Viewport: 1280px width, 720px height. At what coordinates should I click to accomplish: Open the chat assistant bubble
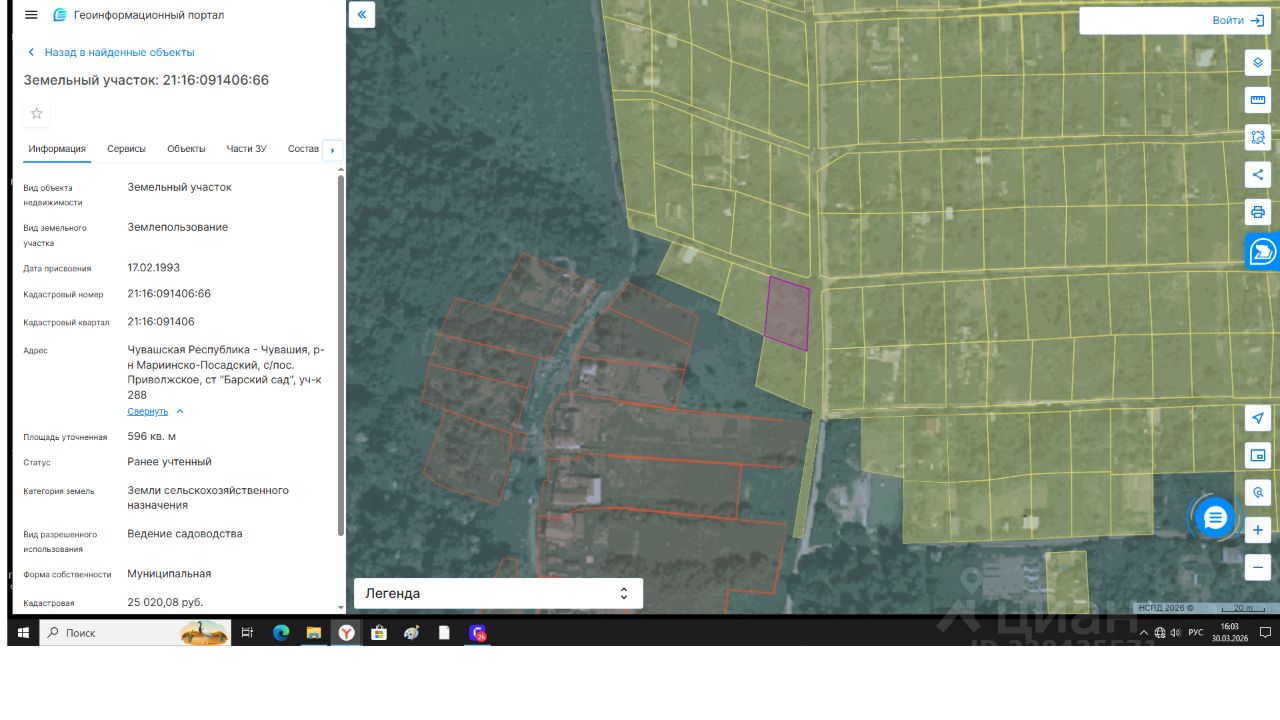pyautogui.click(x=1215, y=518)
